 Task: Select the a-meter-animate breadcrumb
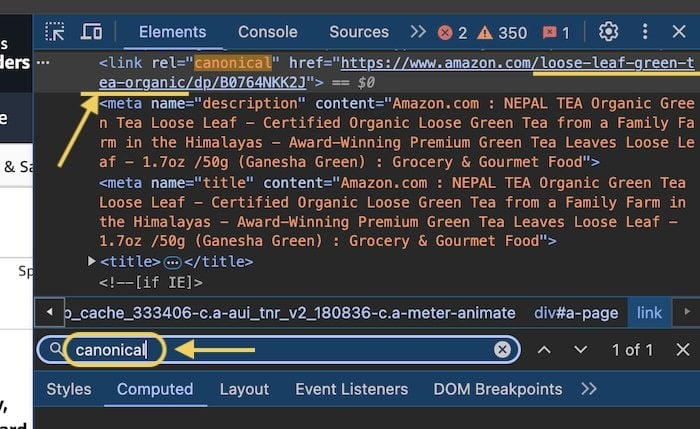coord(290,313)
